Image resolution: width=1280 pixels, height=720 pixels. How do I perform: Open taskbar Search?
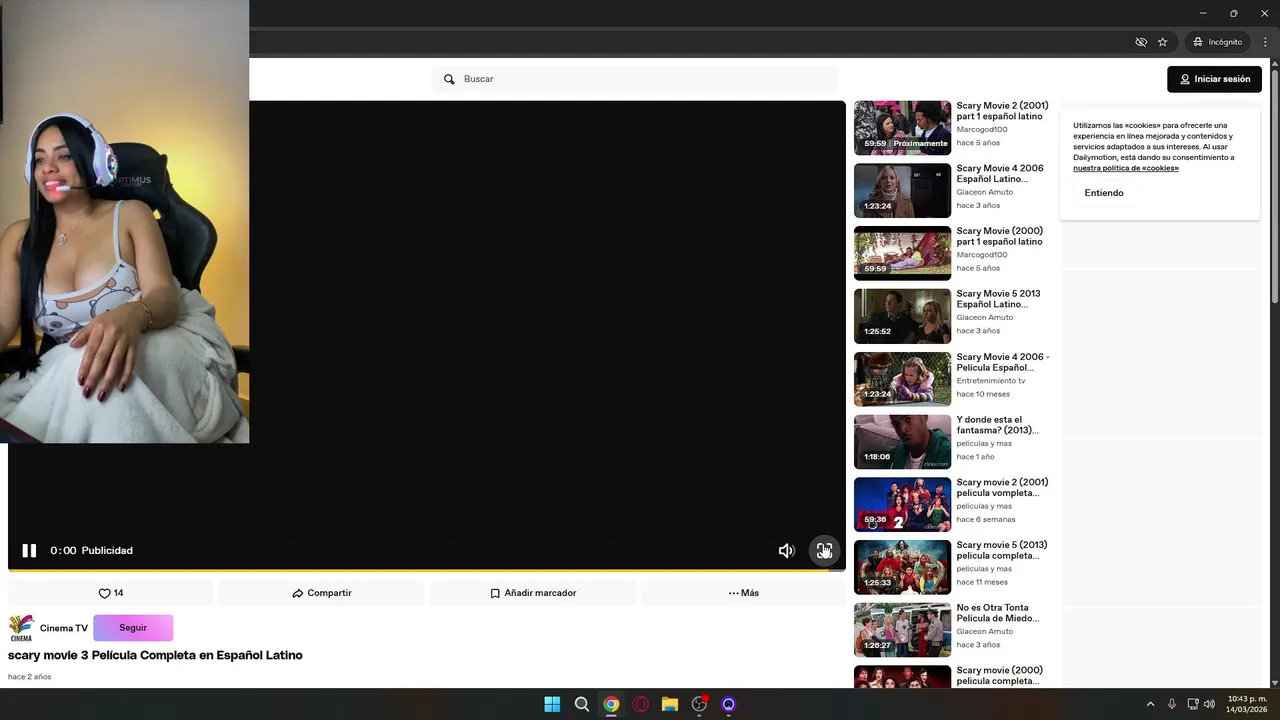(x=581, y=704)
